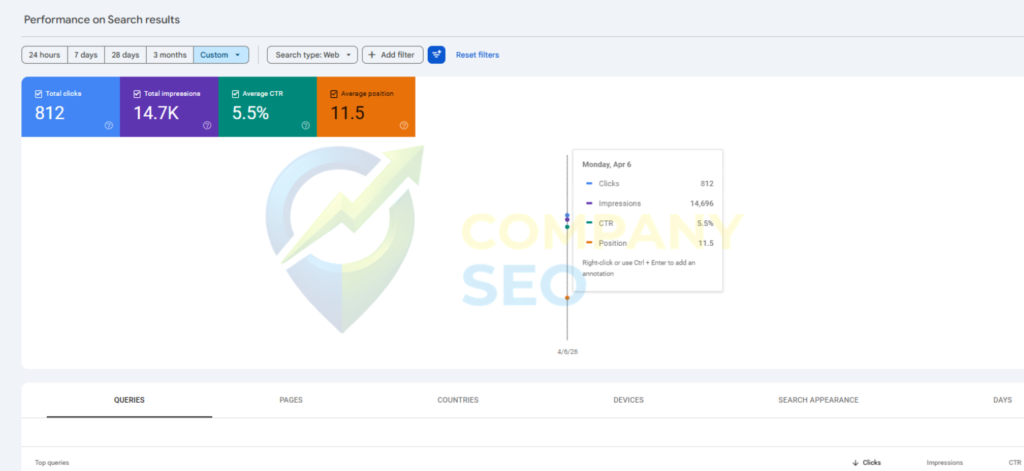Switch to the Pages tab

[291, 400]
